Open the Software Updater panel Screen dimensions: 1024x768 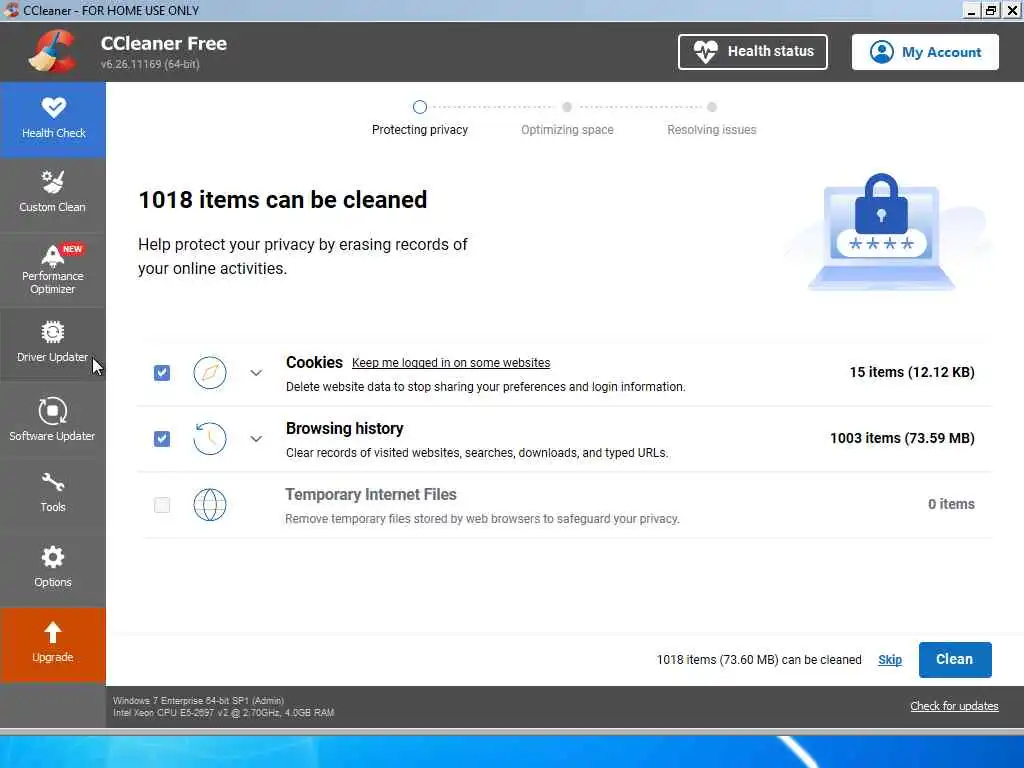point(53,419)
